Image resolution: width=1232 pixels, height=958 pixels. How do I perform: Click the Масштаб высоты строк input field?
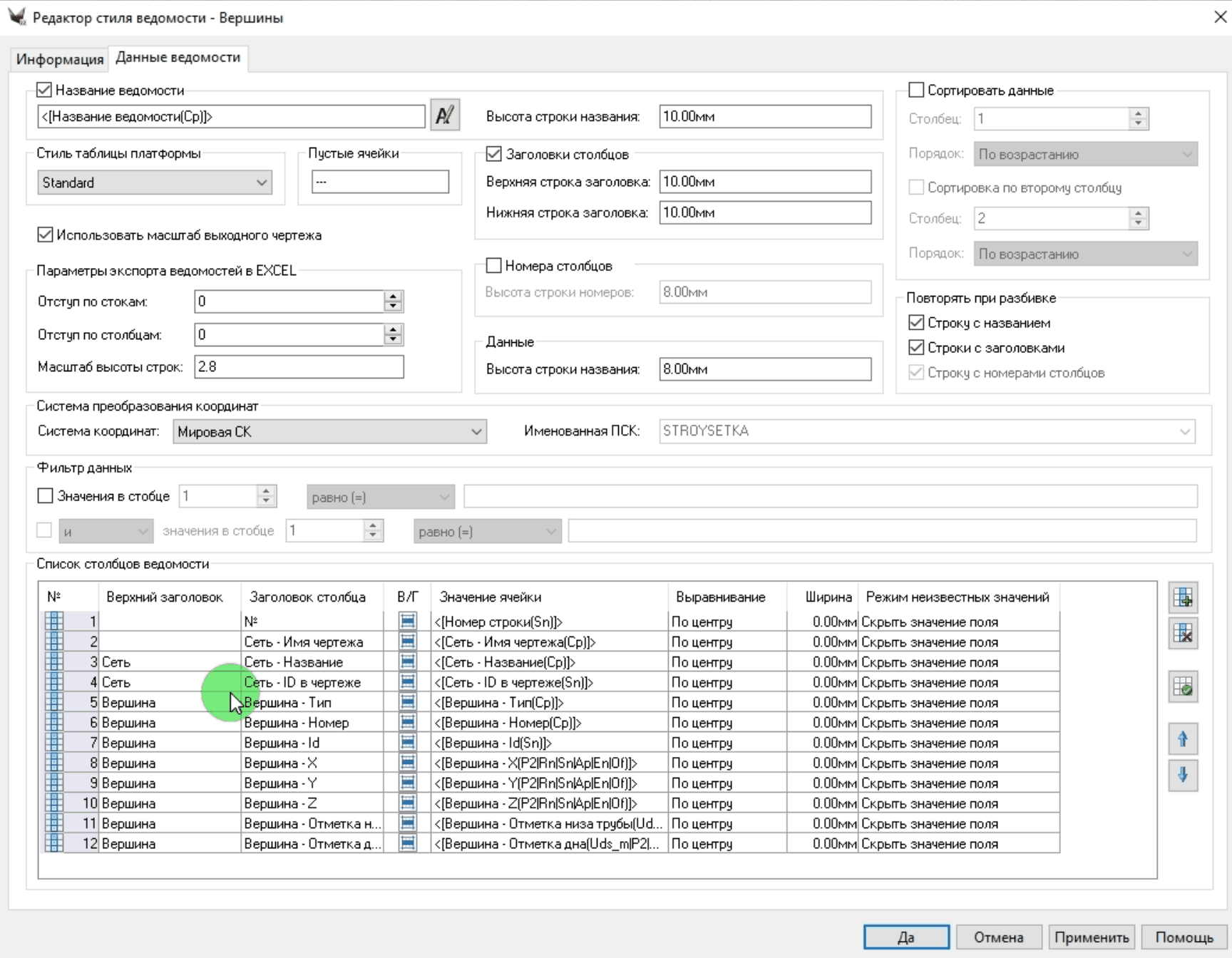coord(298,367)
